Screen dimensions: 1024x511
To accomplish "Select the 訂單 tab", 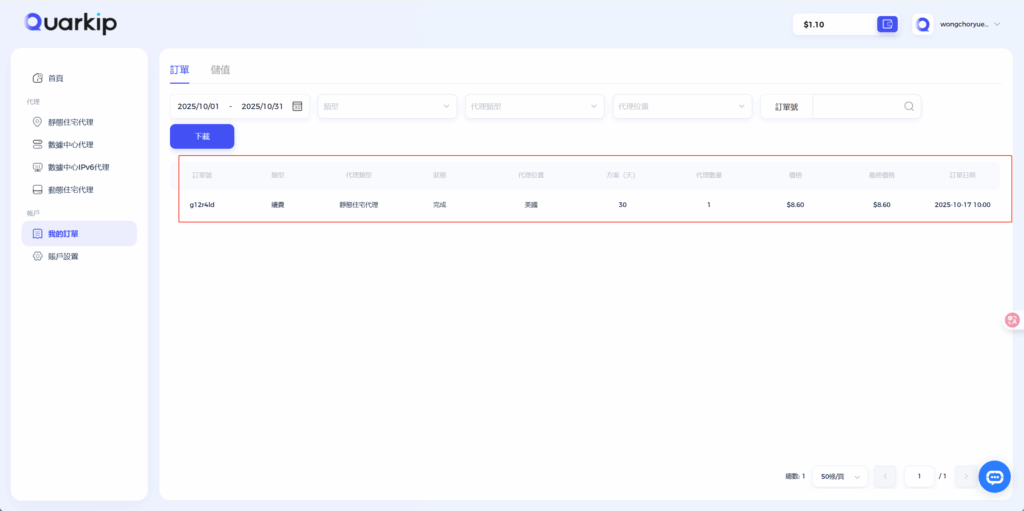I will tap(179, 70).
